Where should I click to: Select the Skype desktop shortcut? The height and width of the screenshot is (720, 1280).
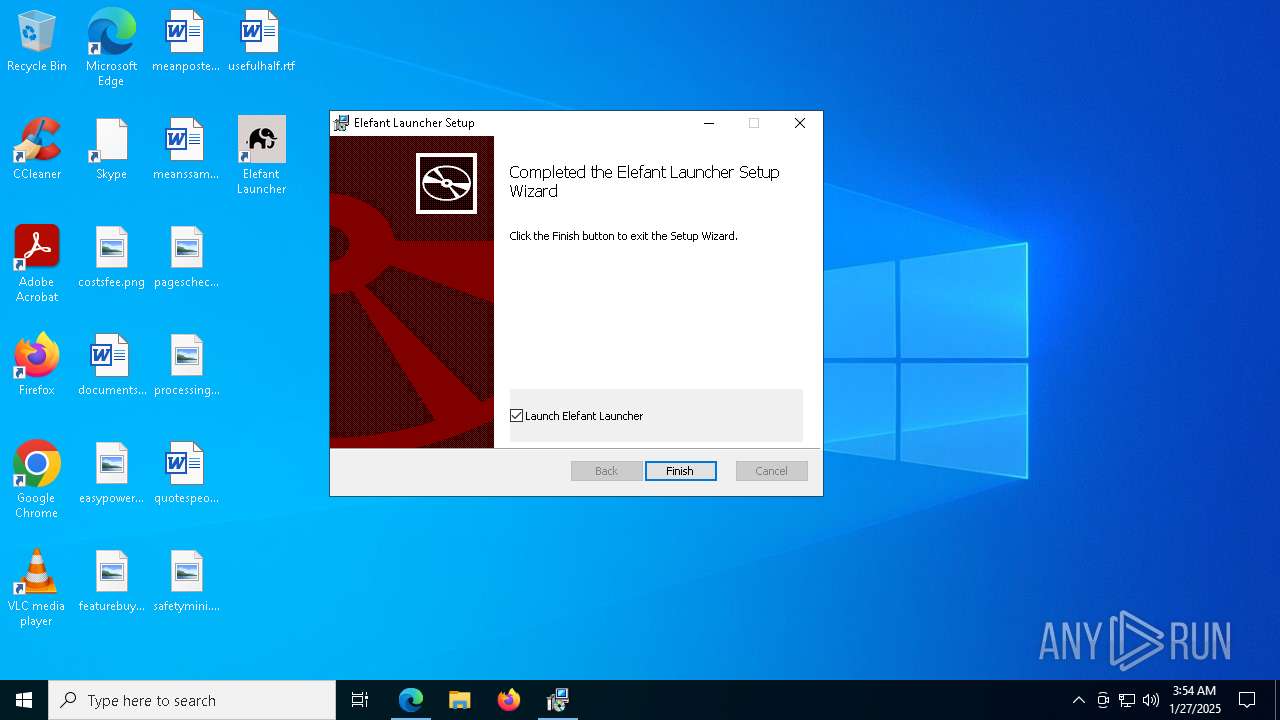click(x=111, y=149)
